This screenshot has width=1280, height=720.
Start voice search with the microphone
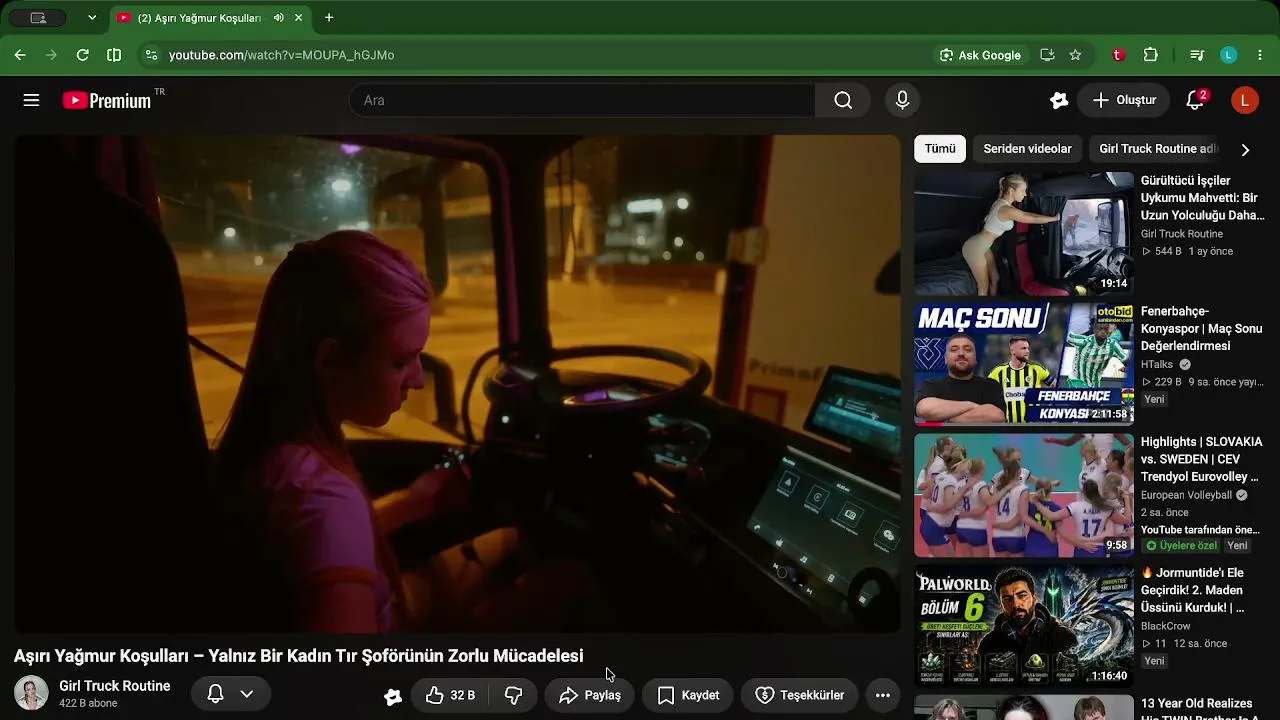[902, 100]
